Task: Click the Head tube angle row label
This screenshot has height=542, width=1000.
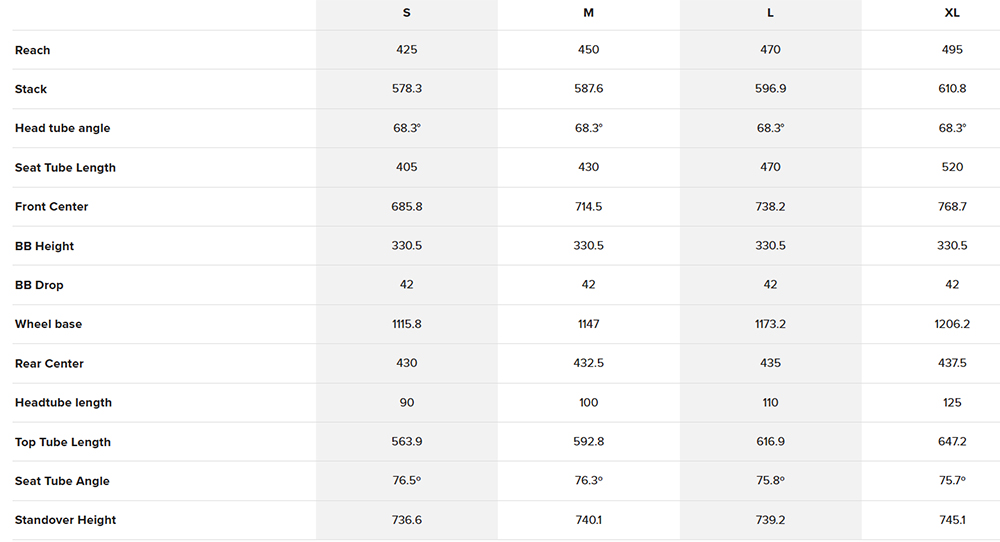Action: pyautogui.click(x=63, y=128)
